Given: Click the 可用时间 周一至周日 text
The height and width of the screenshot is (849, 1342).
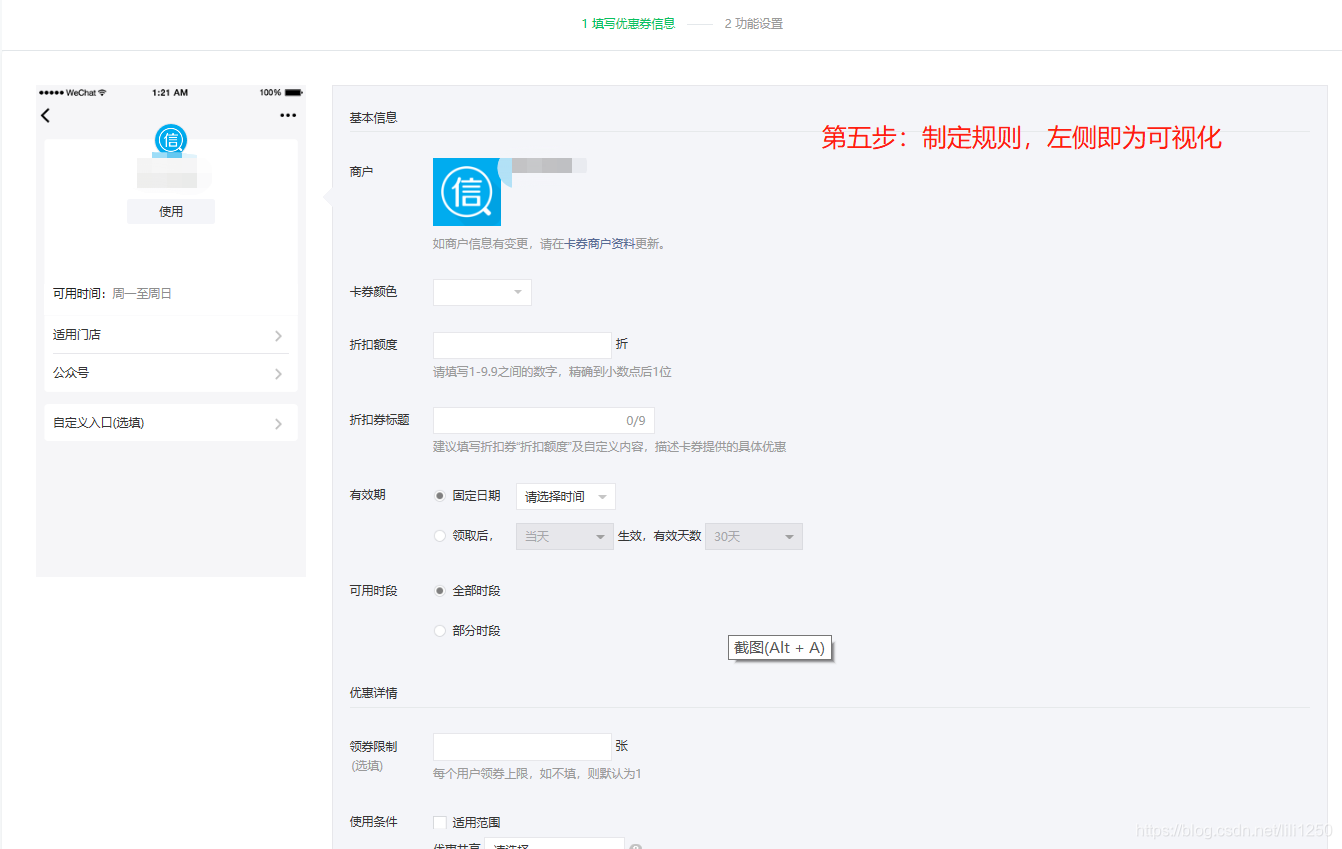Looking at the screenshot, I should pos(113,294).
